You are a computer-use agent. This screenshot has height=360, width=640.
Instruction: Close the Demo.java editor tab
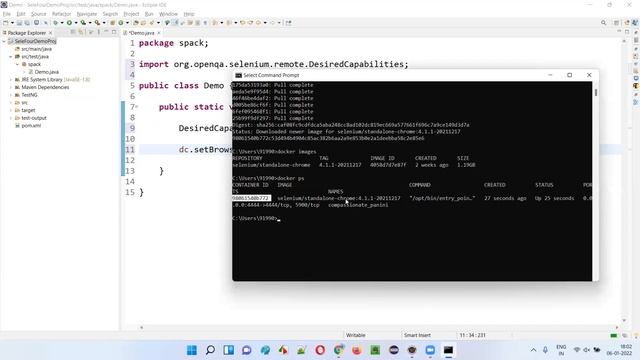pyautogui.click(x=159, y=33)
